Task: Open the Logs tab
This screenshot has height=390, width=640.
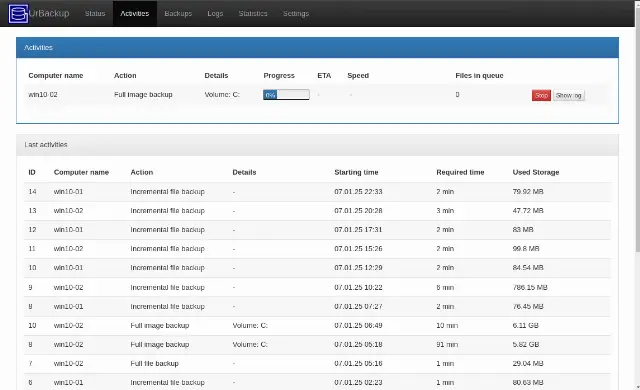Action: click(215, 13)
